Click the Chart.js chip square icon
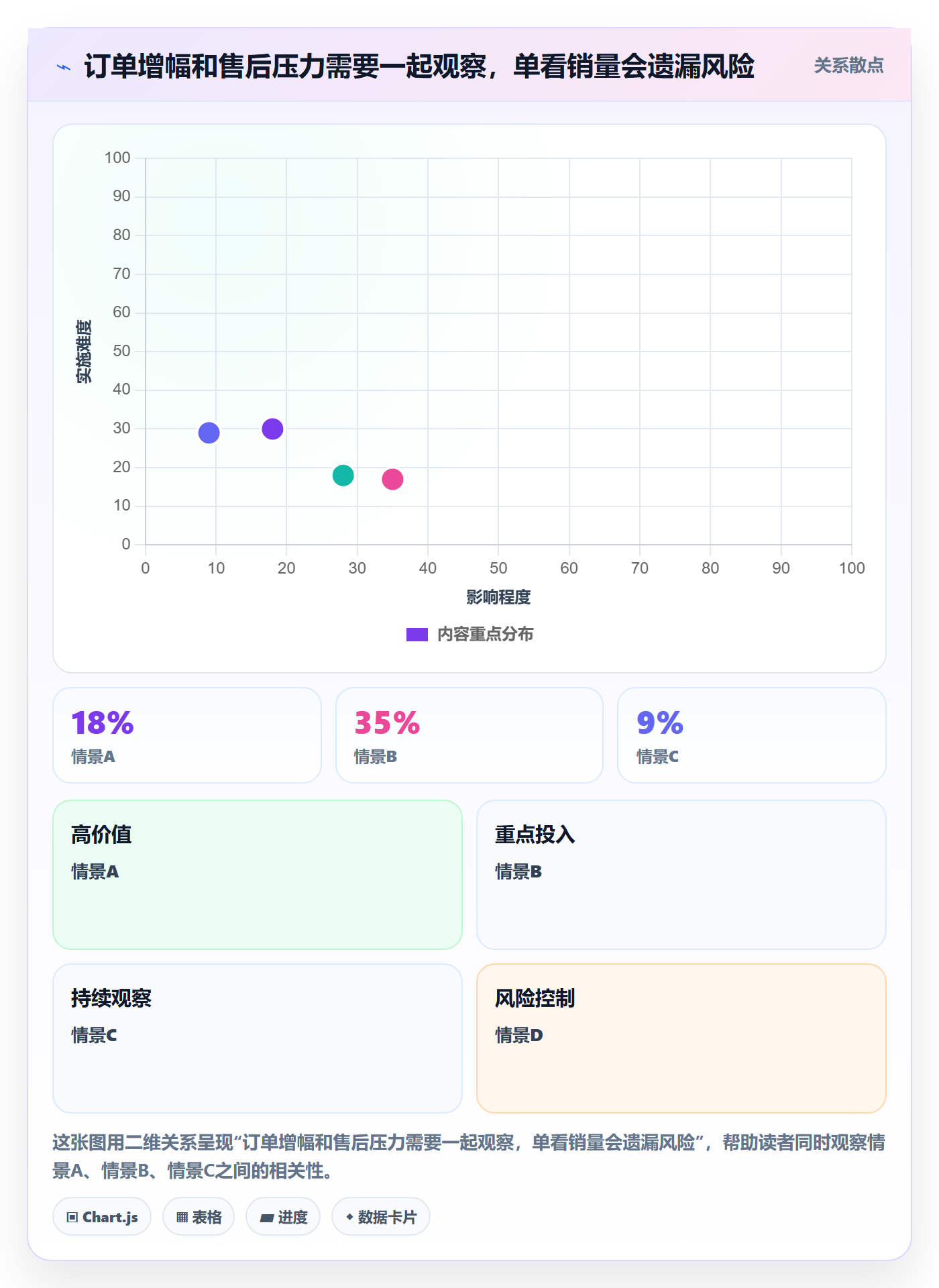 click(x=72, y=1218)
